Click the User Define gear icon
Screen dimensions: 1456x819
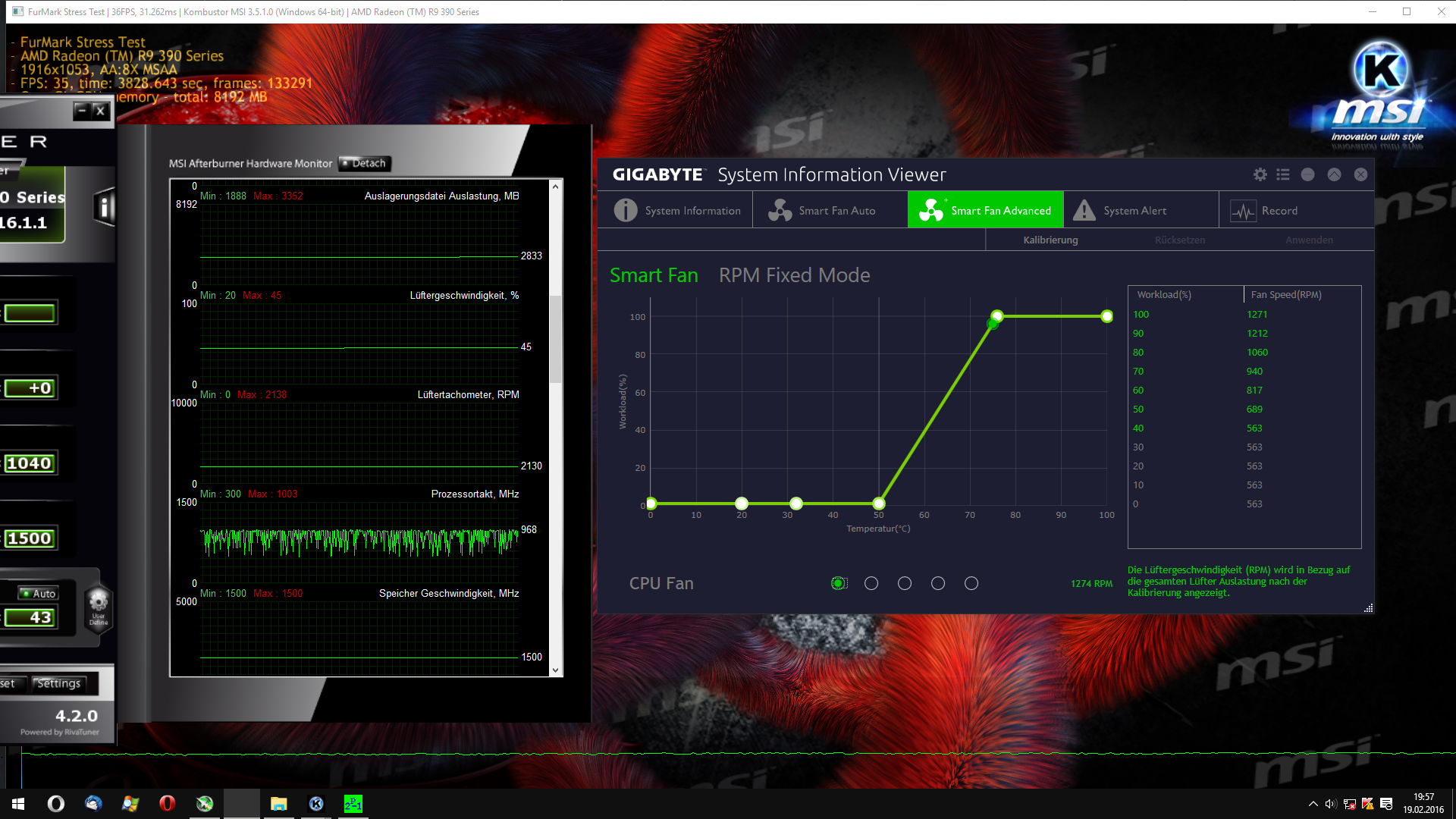coord(99,604)
